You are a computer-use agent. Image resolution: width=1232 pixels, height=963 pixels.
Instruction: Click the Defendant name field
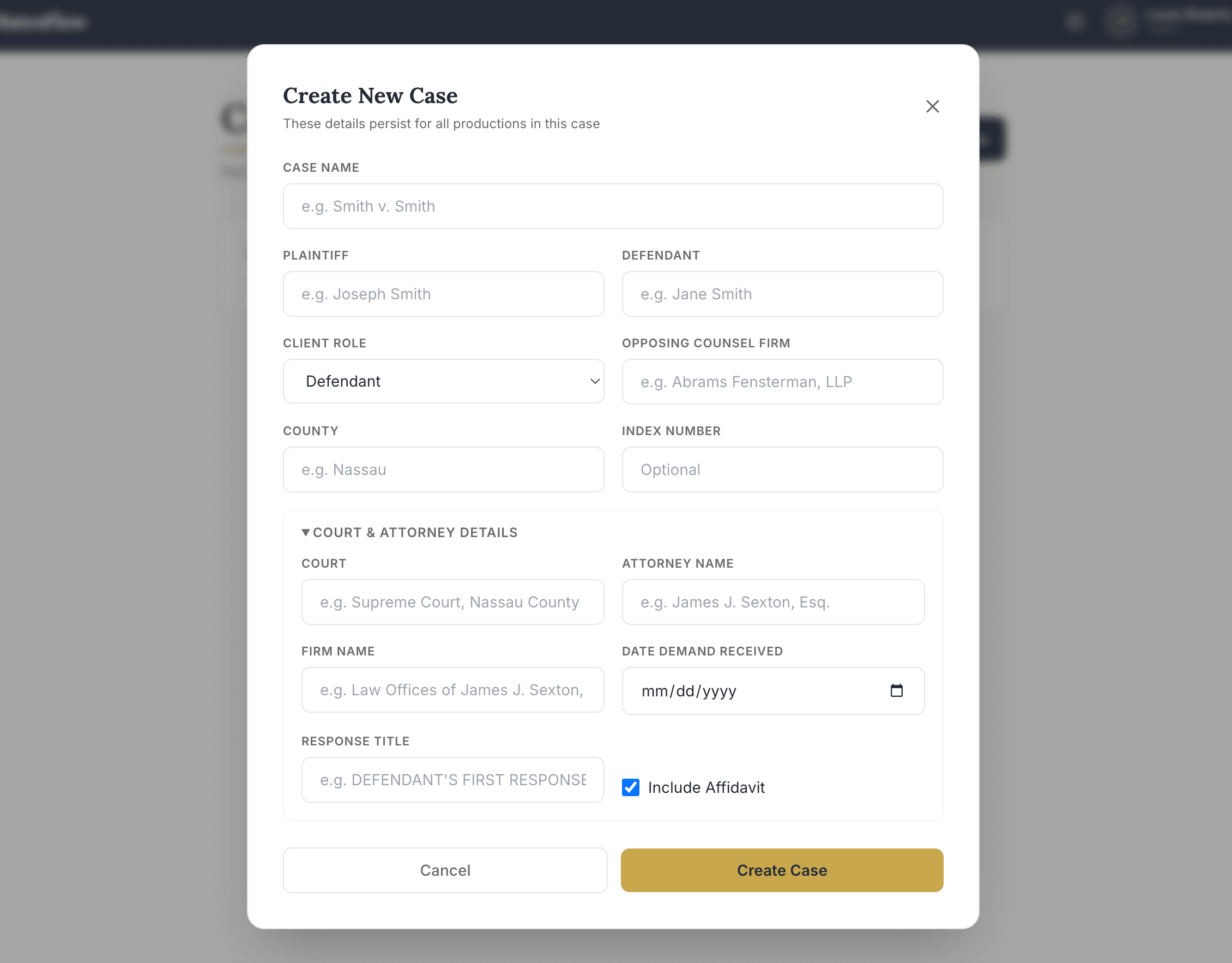coord(782,294)
